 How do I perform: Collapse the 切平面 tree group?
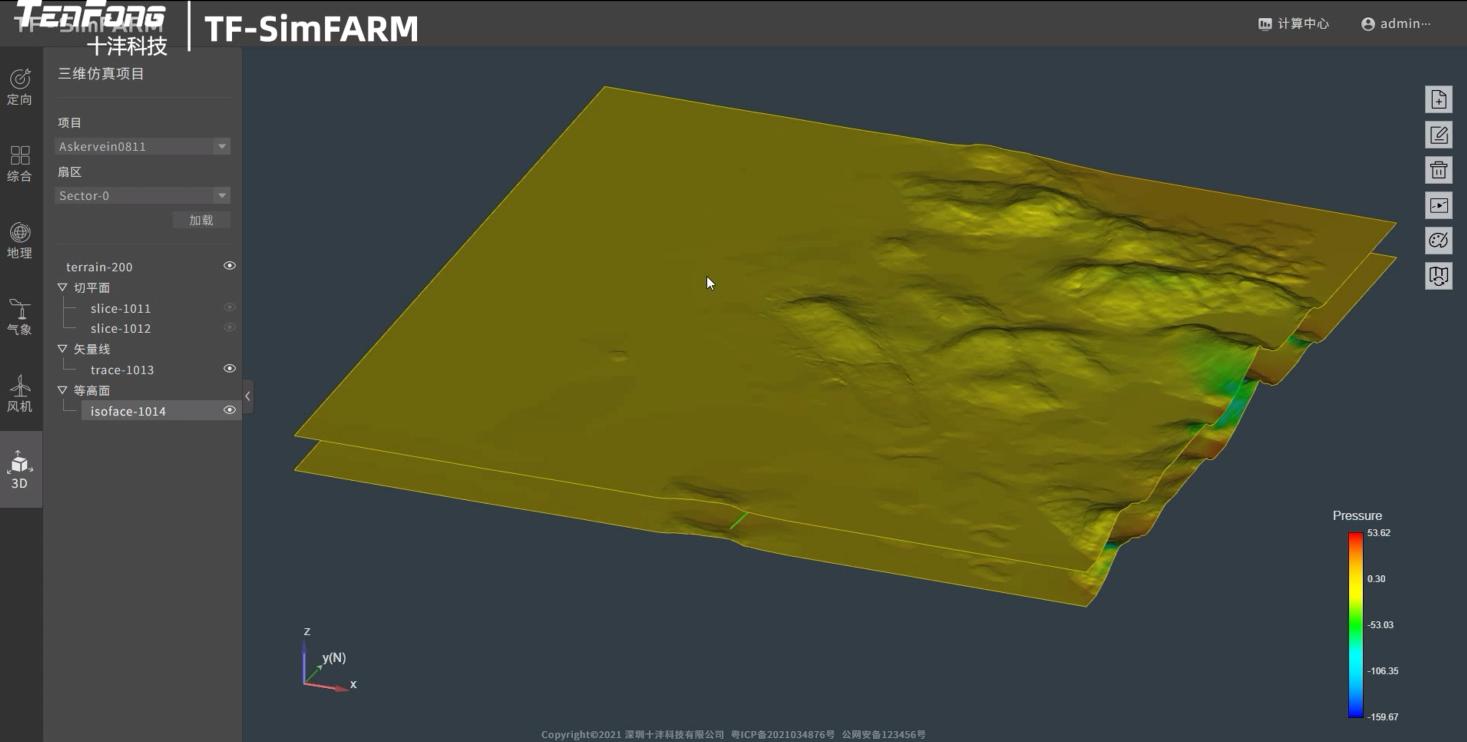63,288
